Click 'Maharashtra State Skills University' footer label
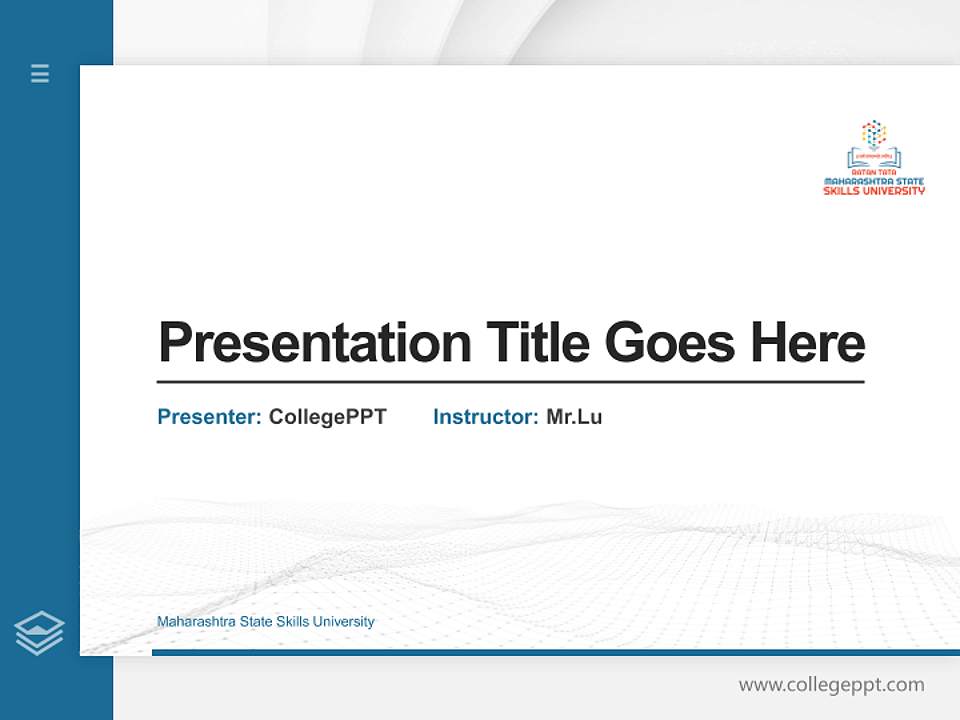This screenshot has height=720, width=960. point(264,621)
